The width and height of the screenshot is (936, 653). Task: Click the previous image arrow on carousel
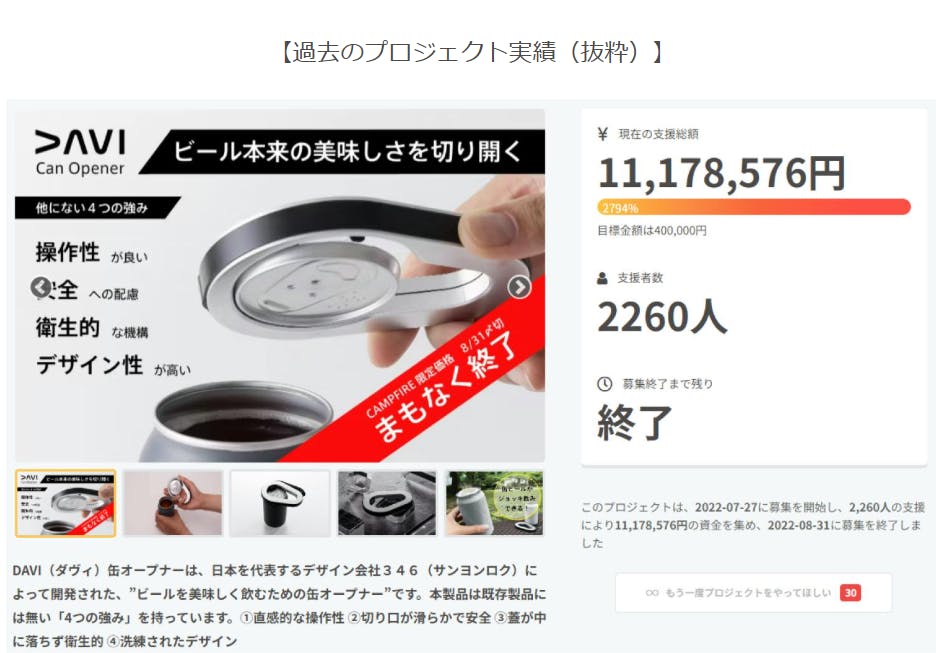[41, 287]
